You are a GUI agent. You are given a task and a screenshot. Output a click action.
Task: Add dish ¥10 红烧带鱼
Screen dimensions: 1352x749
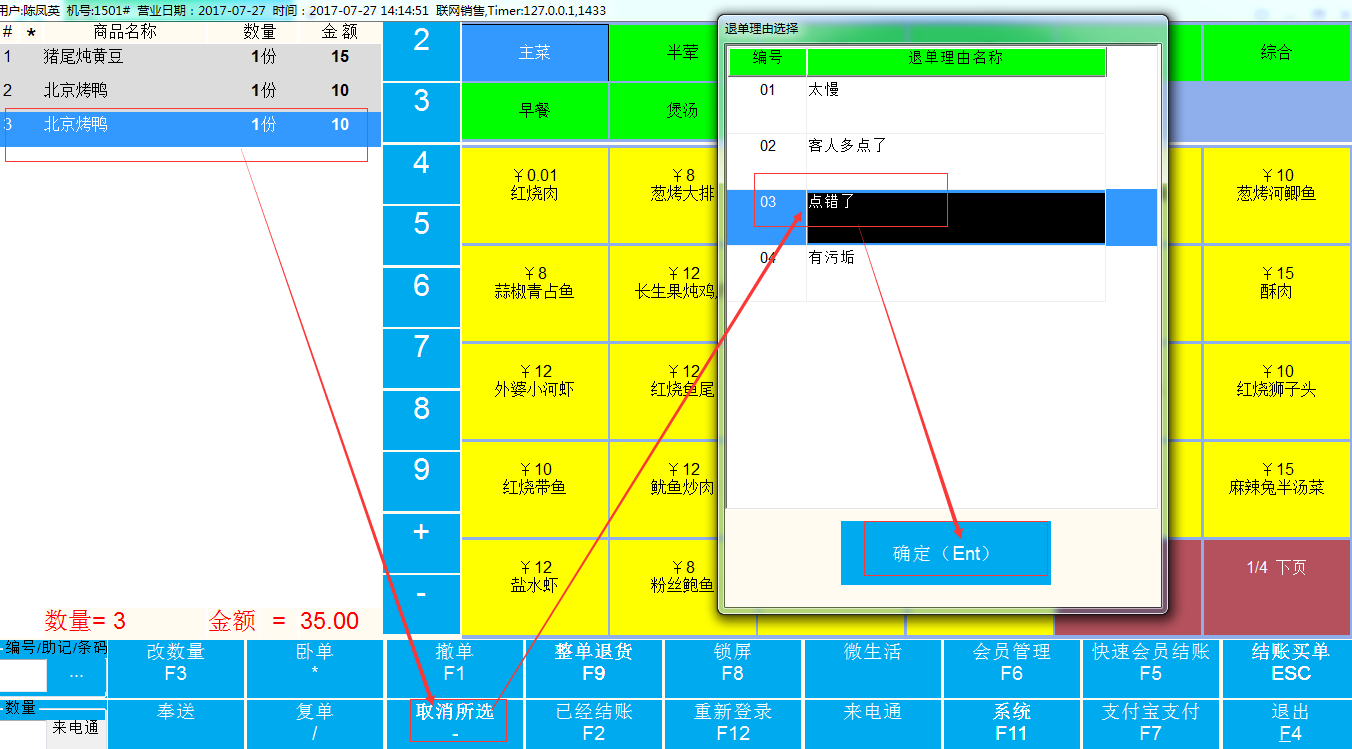coord(535,489)
